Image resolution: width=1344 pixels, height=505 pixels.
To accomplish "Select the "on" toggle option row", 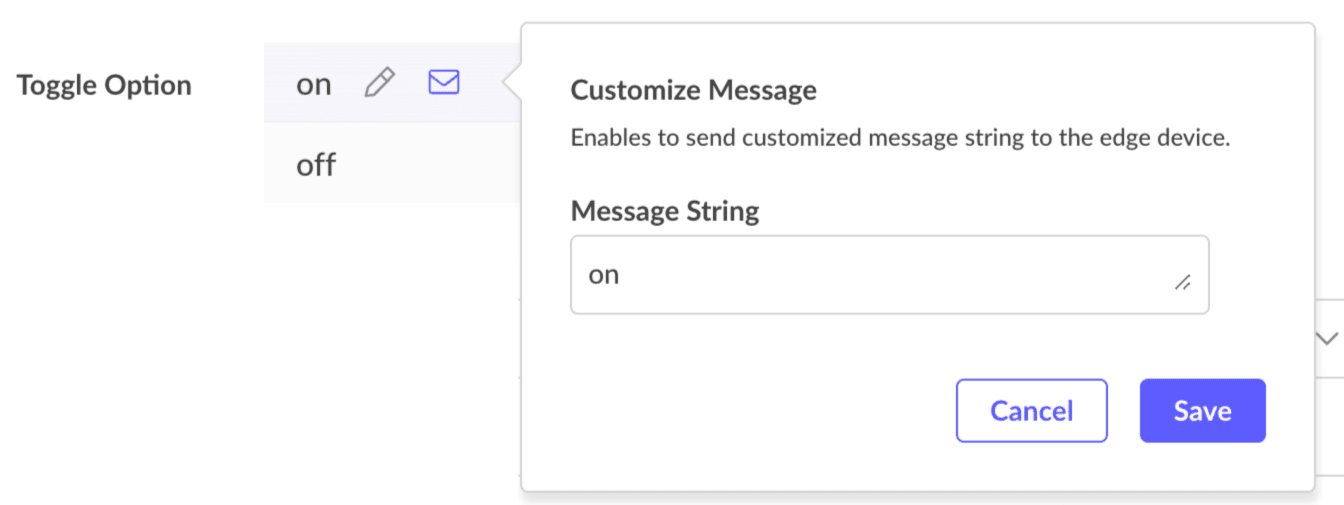I will pyautogui.click(x=392, y=83).
